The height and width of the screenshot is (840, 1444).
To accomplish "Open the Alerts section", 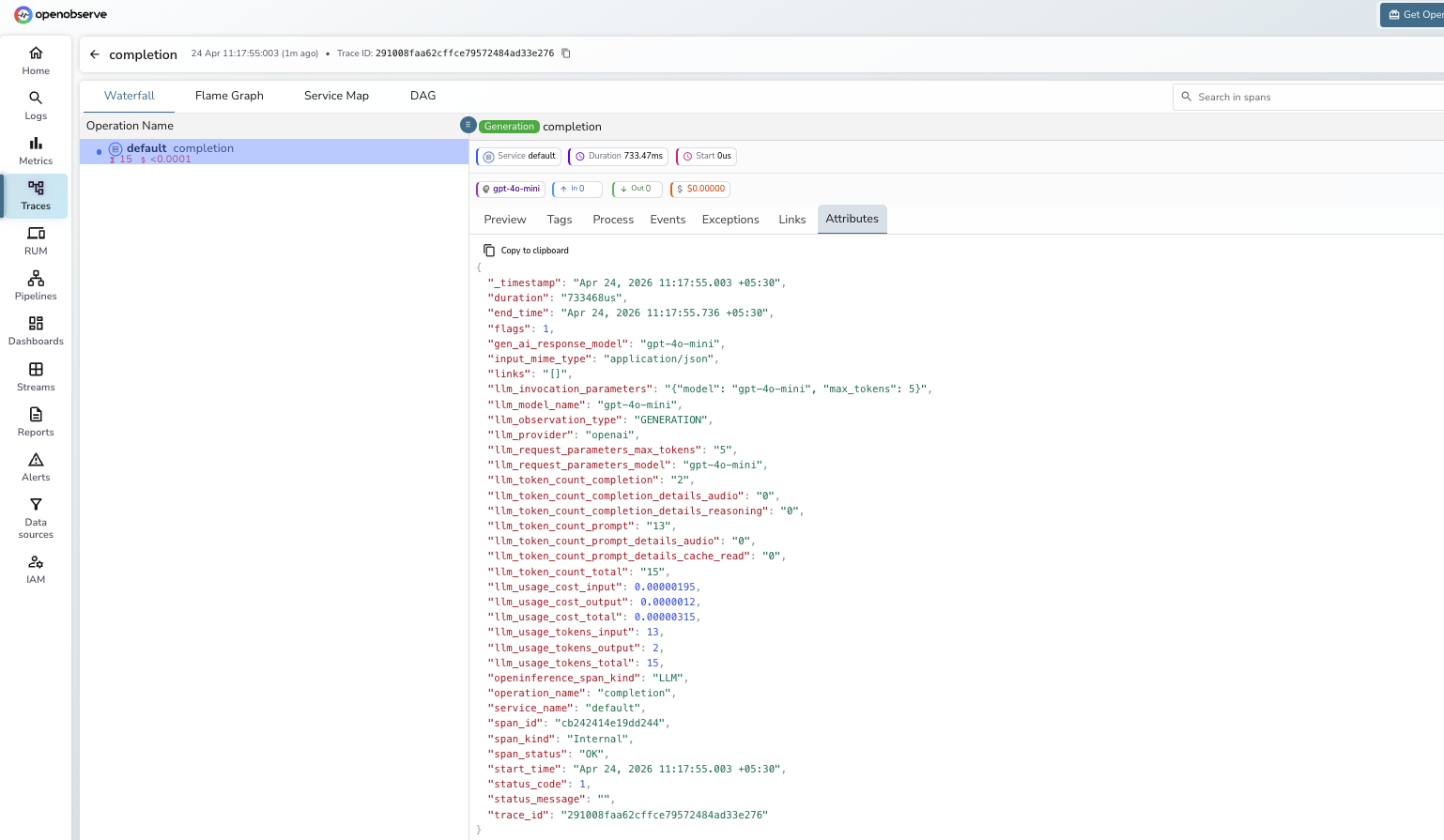I will [35, 466].
